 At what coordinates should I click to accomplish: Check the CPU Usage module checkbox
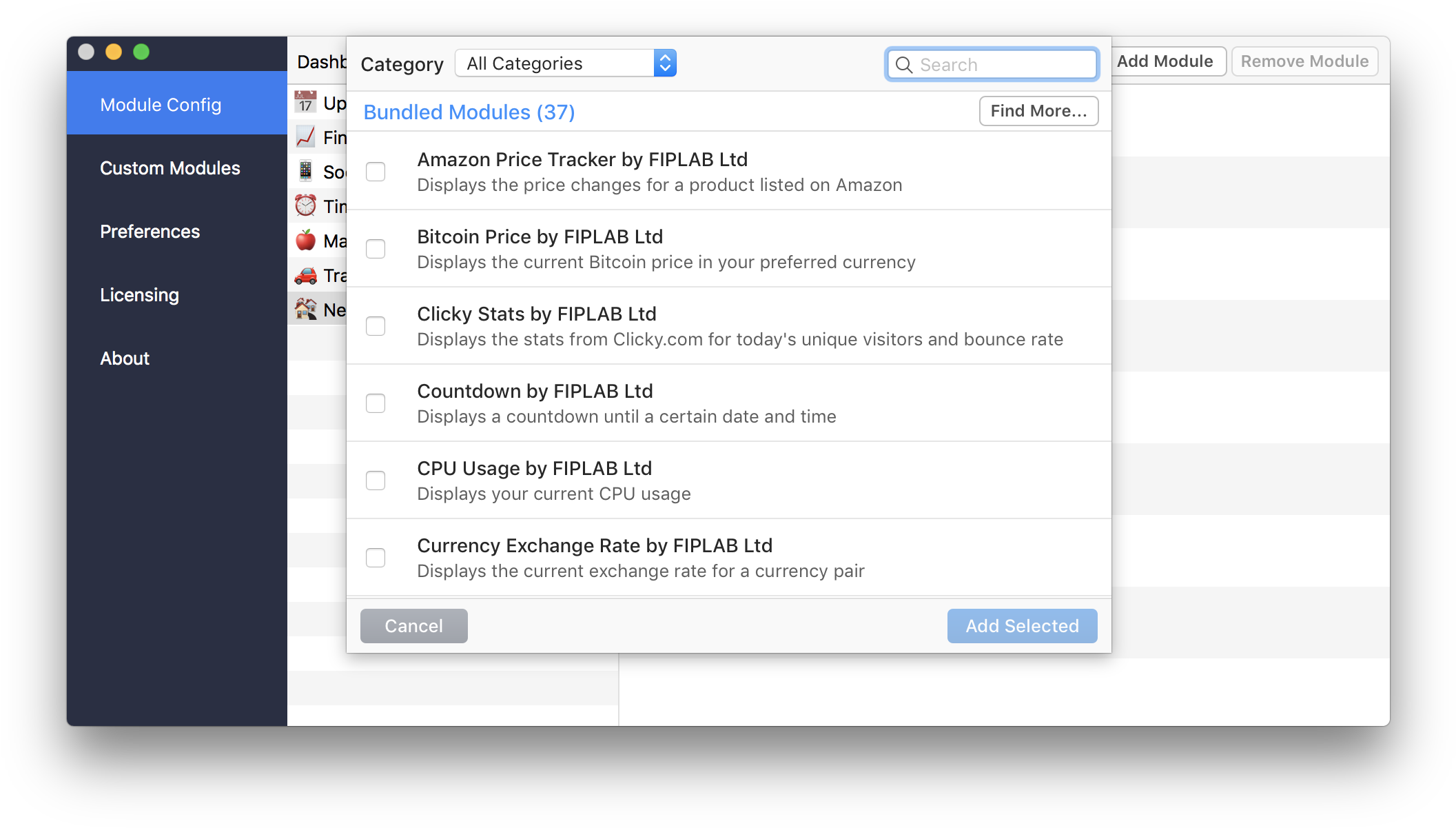coord(376,481)
